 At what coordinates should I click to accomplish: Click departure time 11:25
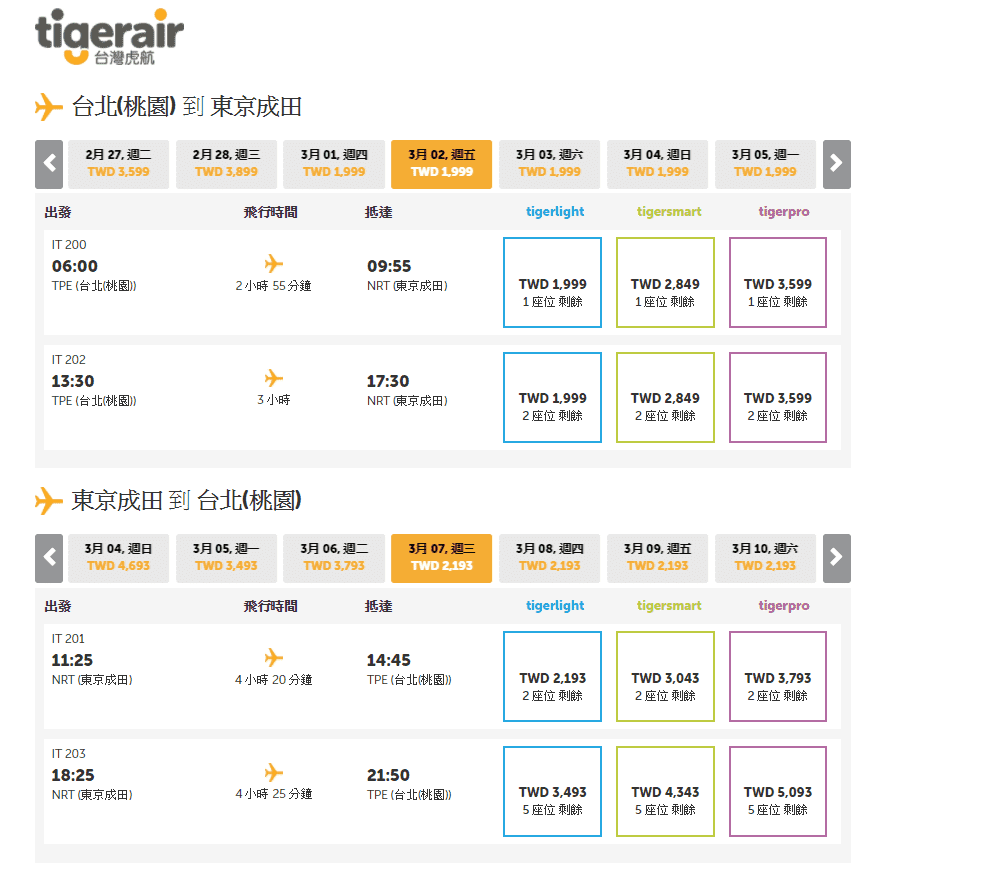coord(72,660)
